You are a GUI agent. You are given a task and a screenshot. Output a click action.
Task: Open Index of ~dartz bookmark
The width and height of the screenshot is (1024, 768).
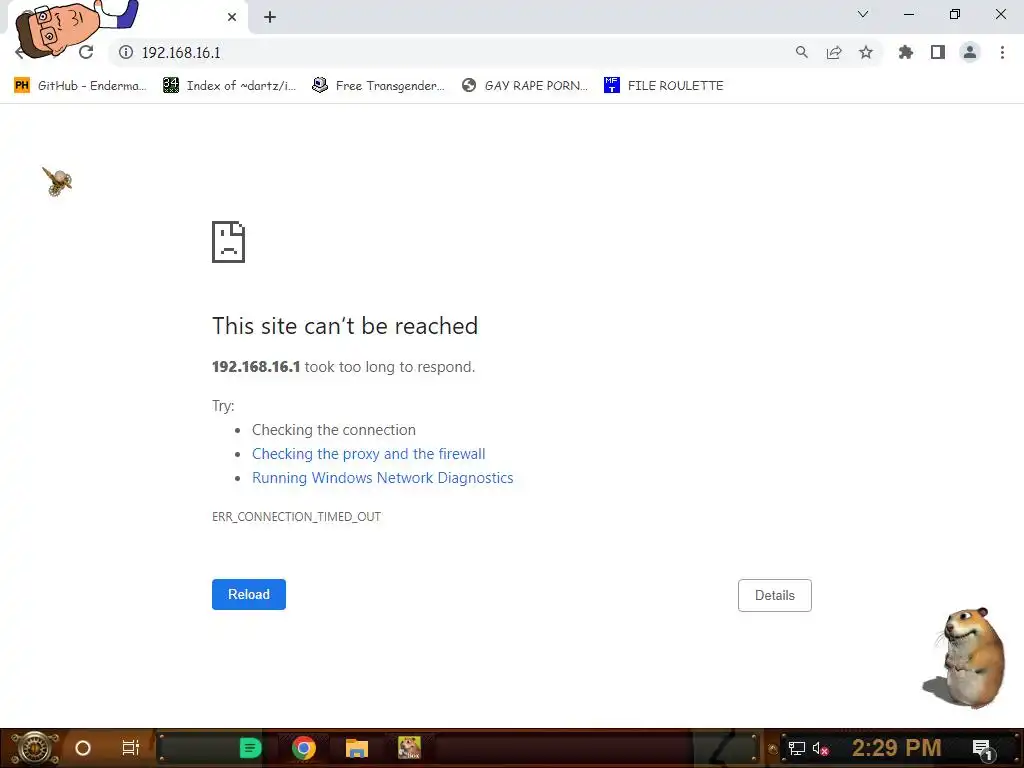229,86
